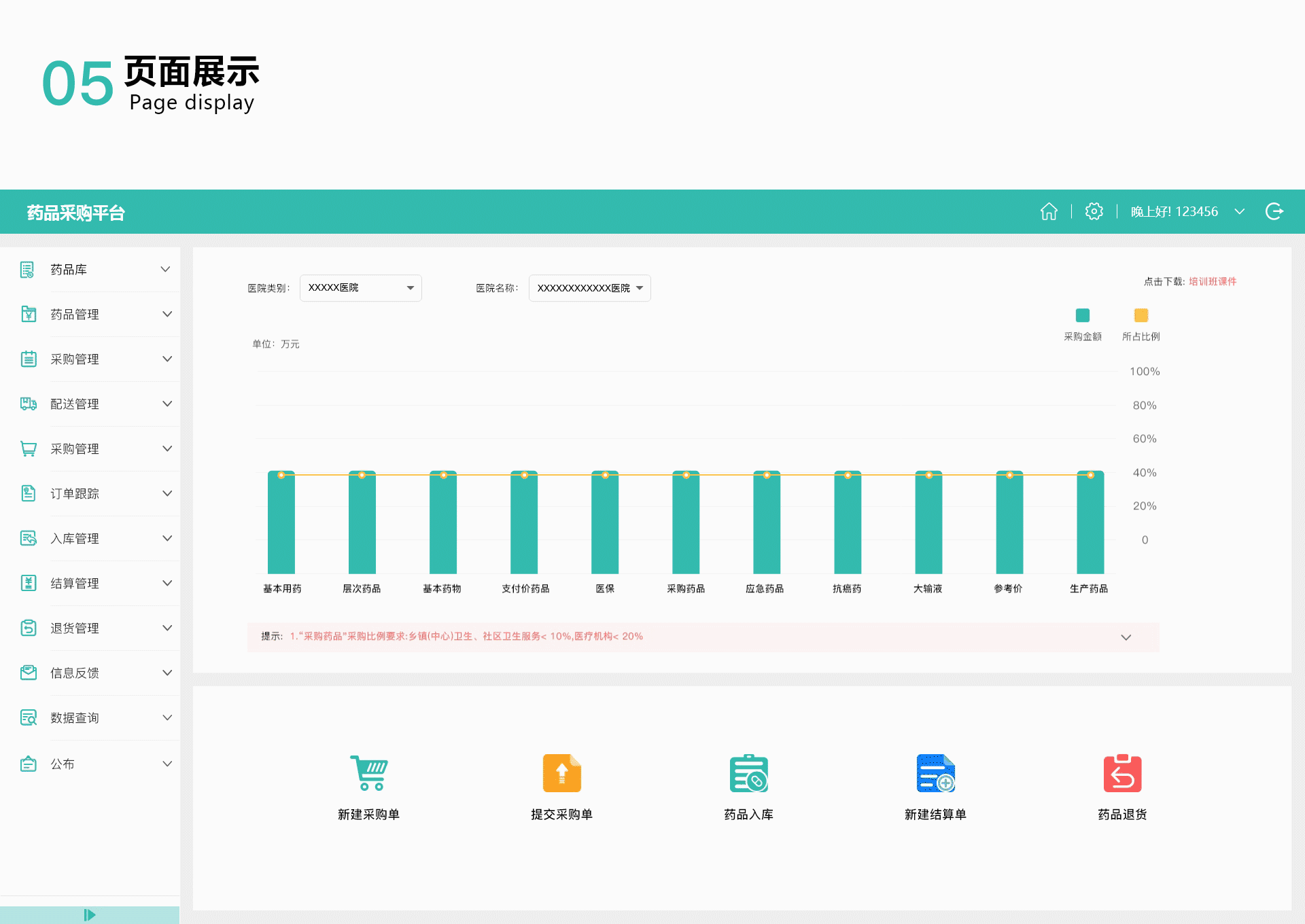This screenshot has width=1305, height=924.
Task: Open 药品入库 via its clipboard icon
Action: (x=748, y=772)
